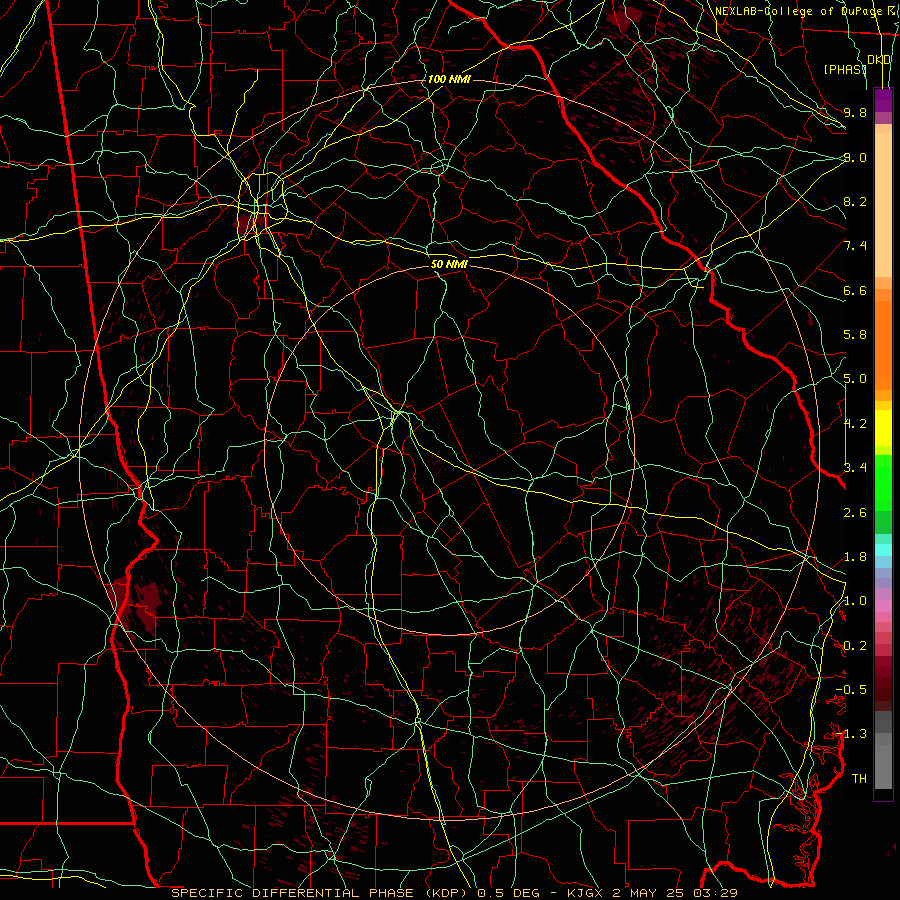Select the pink segment of the color bar
Screen dimensions: 900x900
883,606
